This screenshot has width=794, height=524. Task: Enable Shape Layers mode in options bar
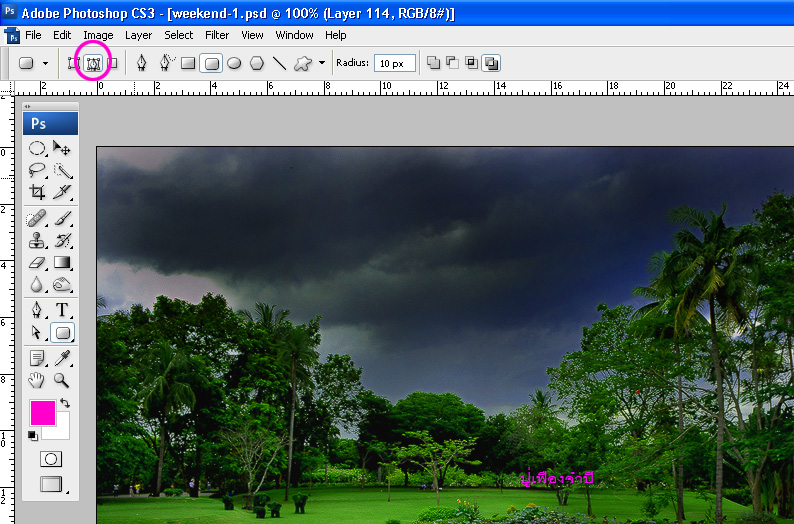(73, 63)
